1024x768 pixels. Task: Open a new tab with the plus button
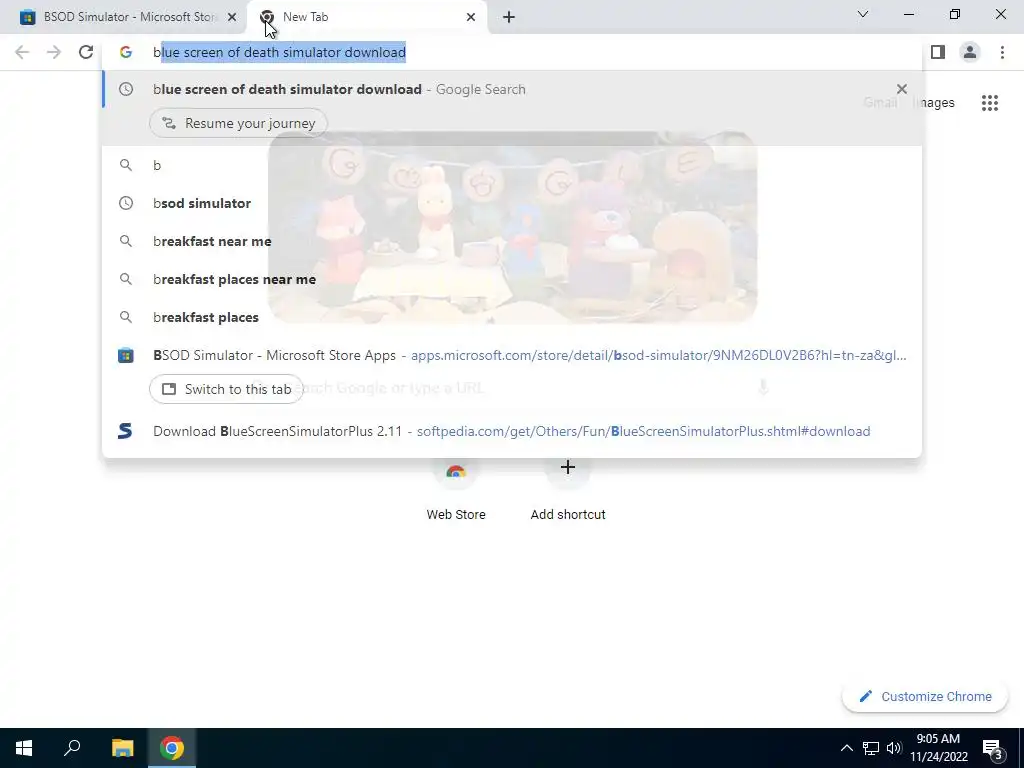coord(509,17)
